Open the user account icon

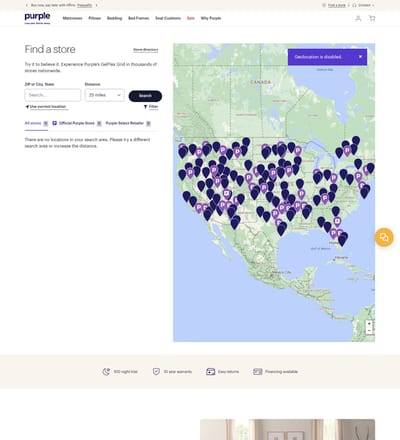(x=358, y=18)
